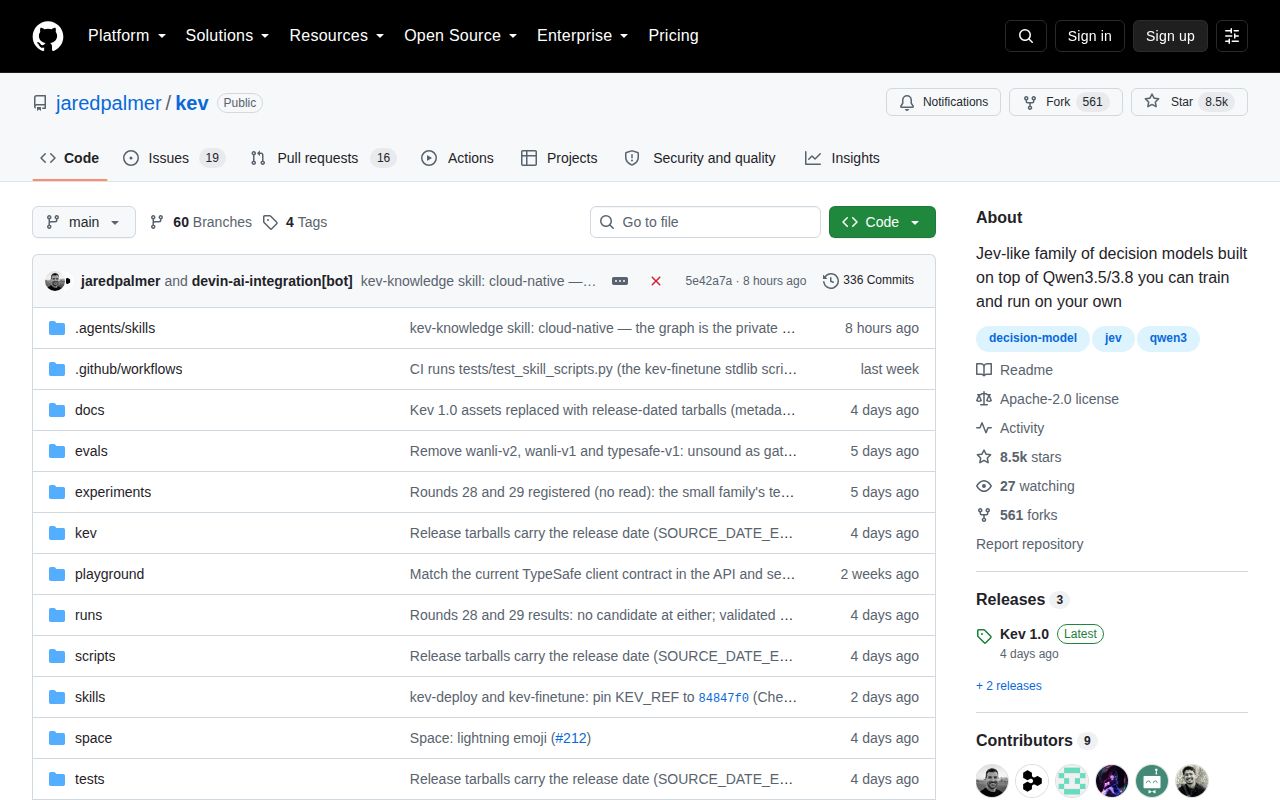
Task: Open the Insights tab
Action: [842, 158]
